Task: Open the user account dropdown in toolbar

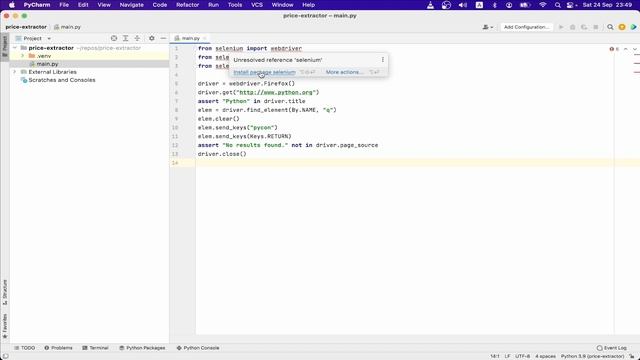Action: pyautogui.click(x=488, y=27)
